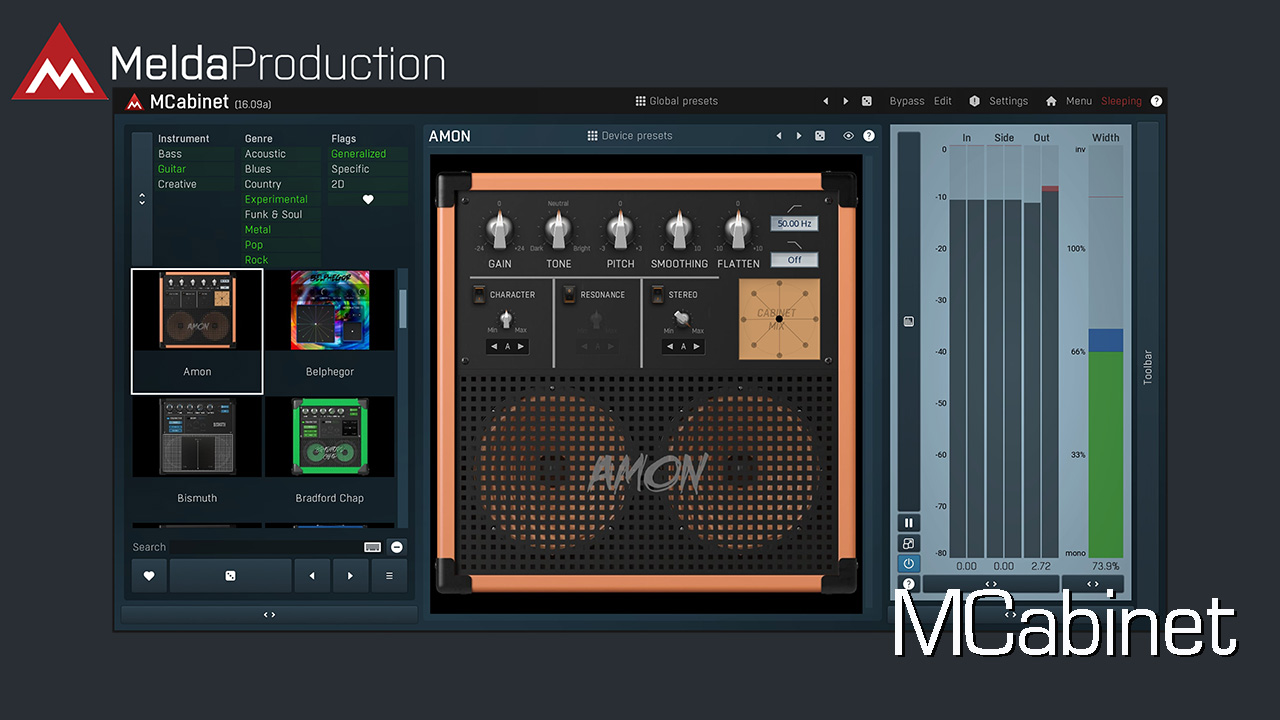
Task: Select the Bass instrument filter
Action: pyautogui.click(x=170, y=154)
